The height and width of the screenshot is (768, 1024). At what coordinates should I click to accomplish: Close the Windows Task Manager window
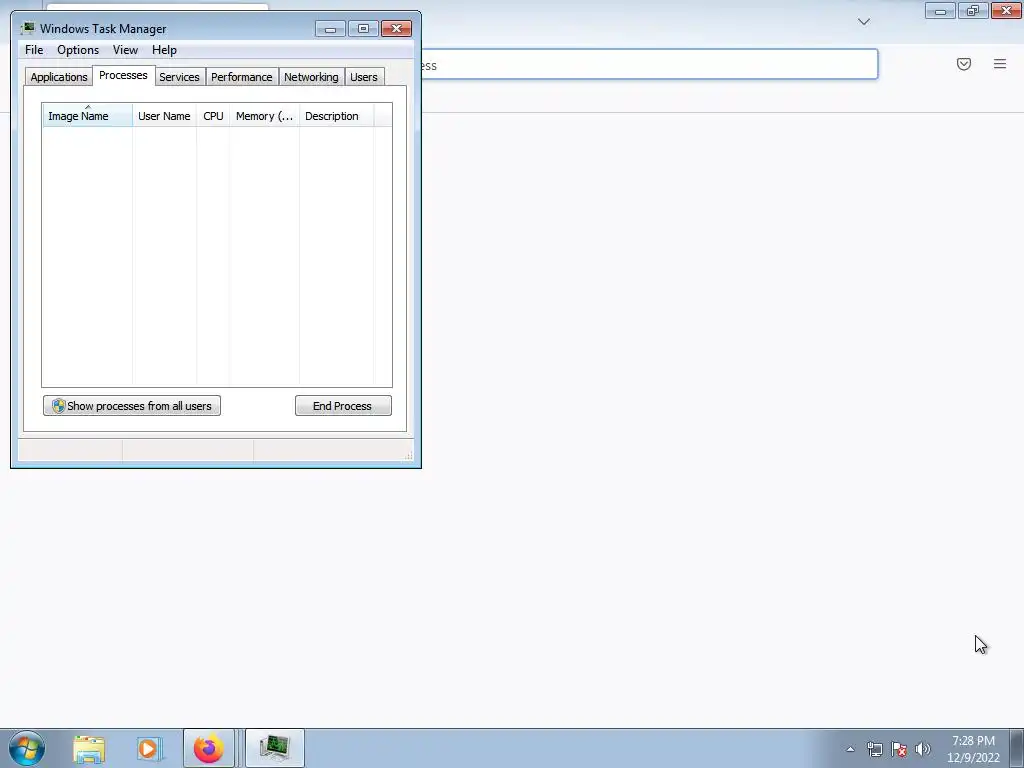(396, 29)
